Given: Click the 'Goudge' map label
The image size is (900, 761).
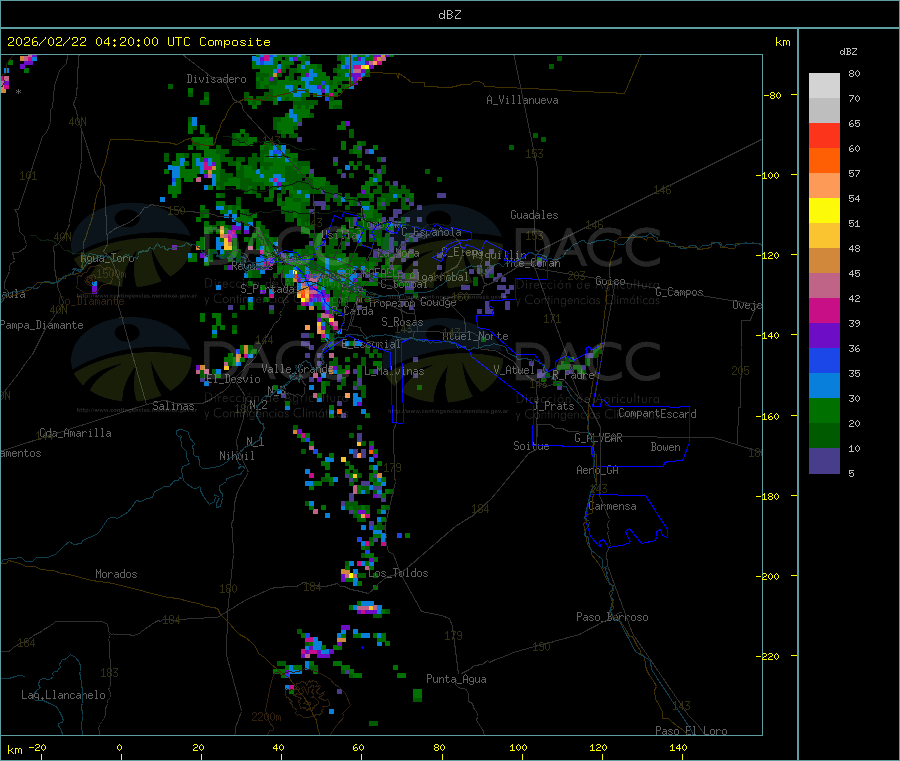Looking at the screenshot, I should click(438, 302).
